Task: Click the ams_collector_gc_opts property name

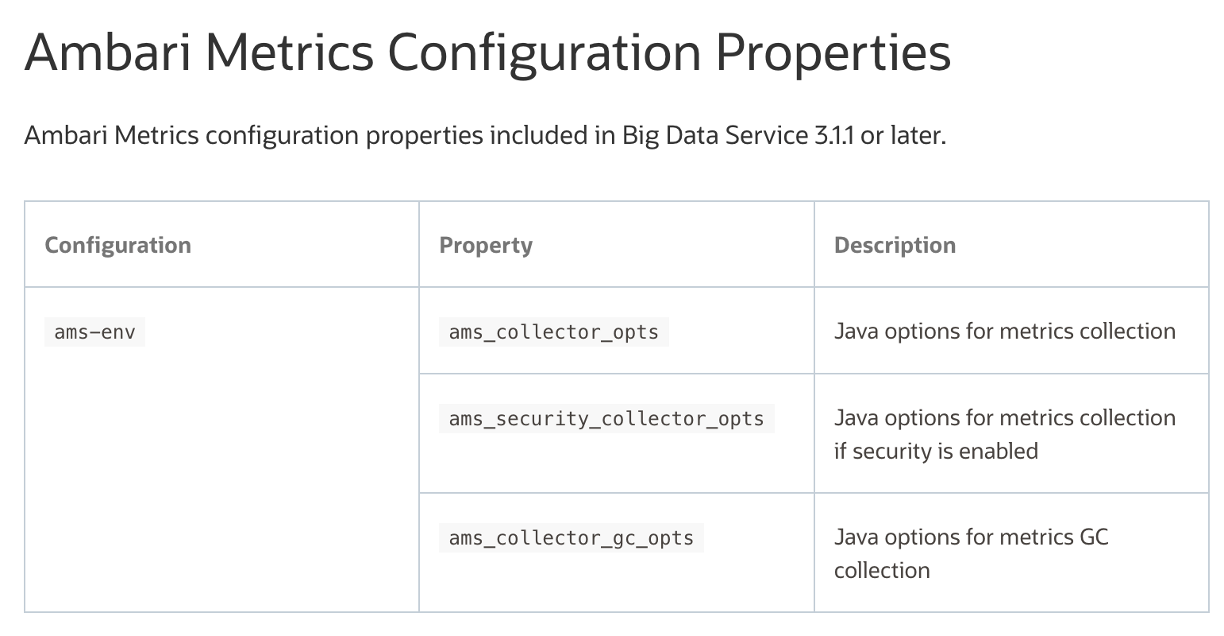Action: coord(571,538)
